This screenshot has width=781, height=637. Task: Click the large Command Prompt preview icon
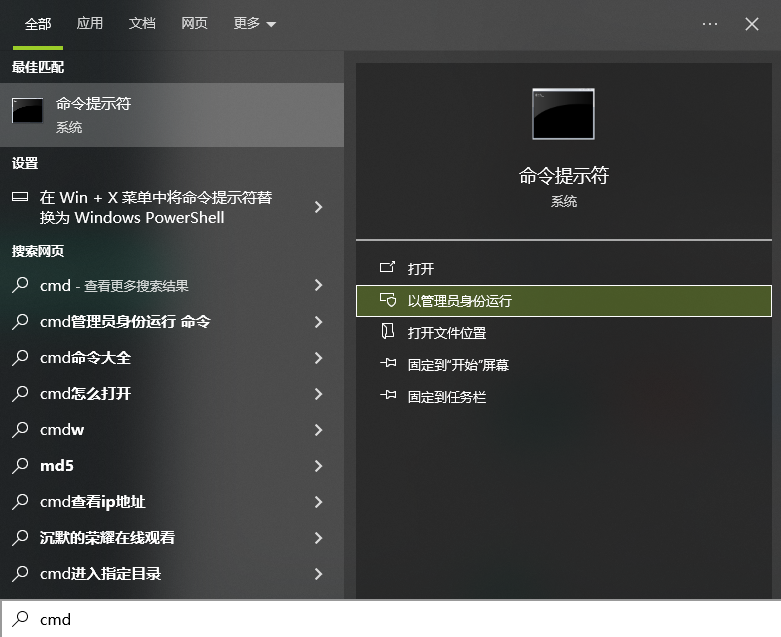[563, 114]
